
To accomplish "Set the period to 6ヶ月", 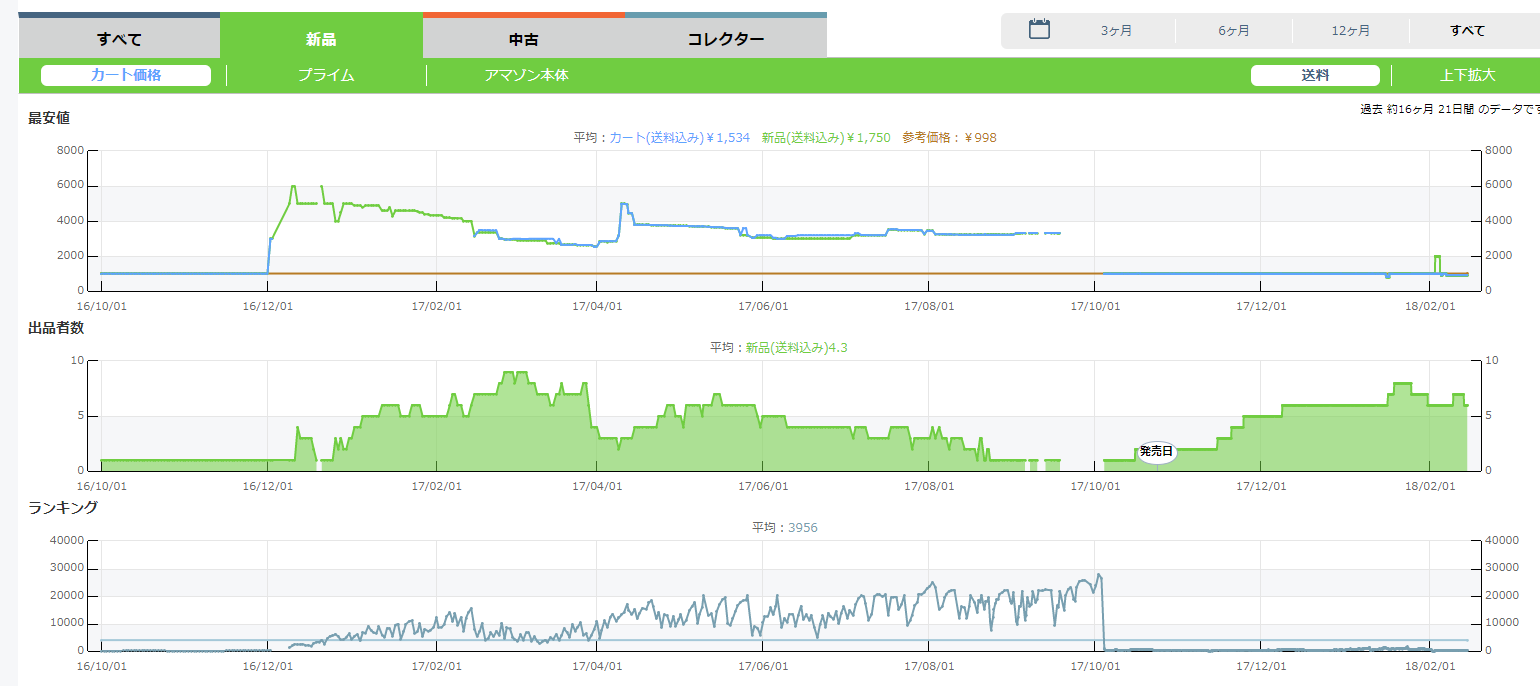I will (x=1233, y=31).
